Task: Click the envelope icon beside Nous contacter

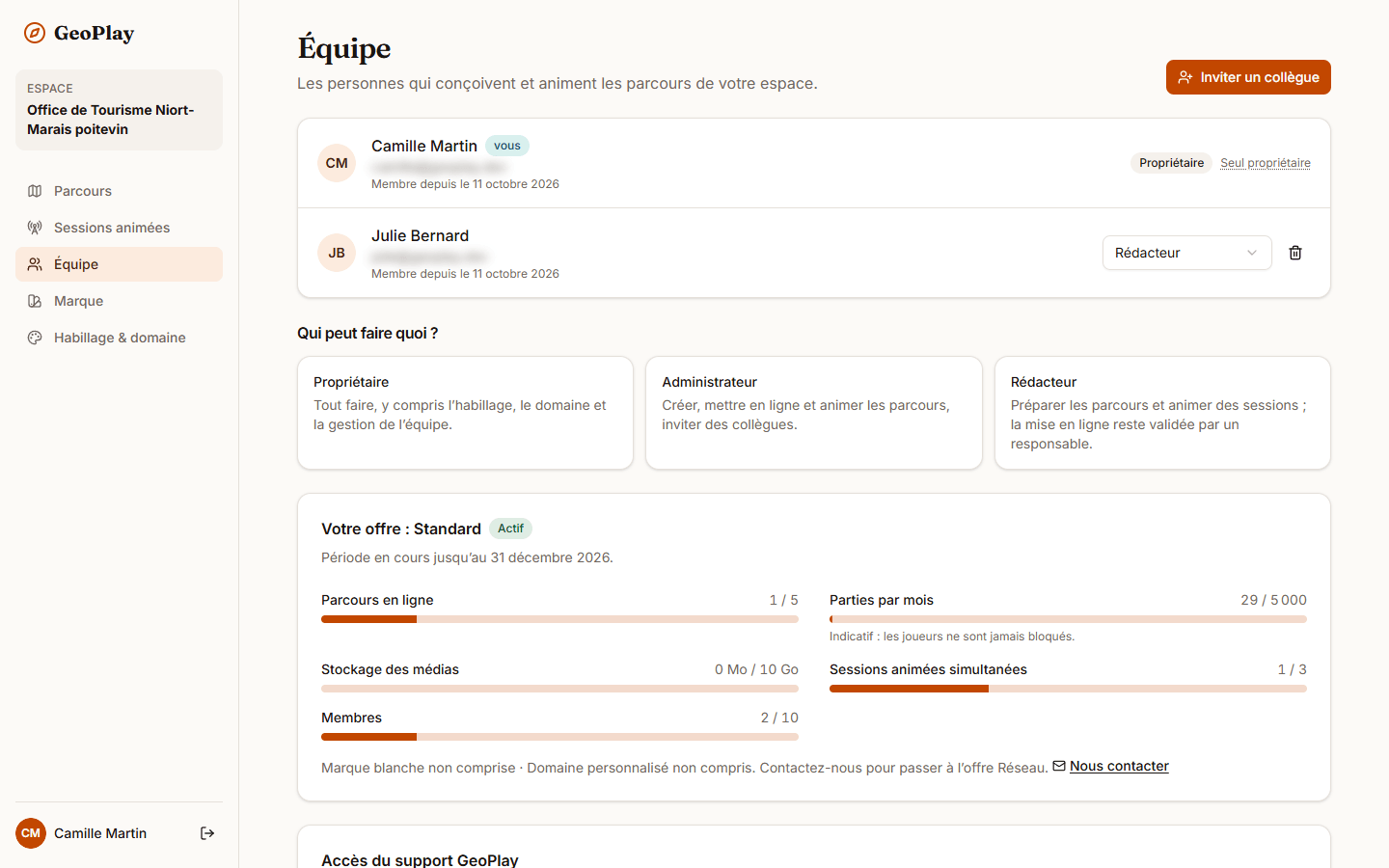Action: (x=1059, y=766)
